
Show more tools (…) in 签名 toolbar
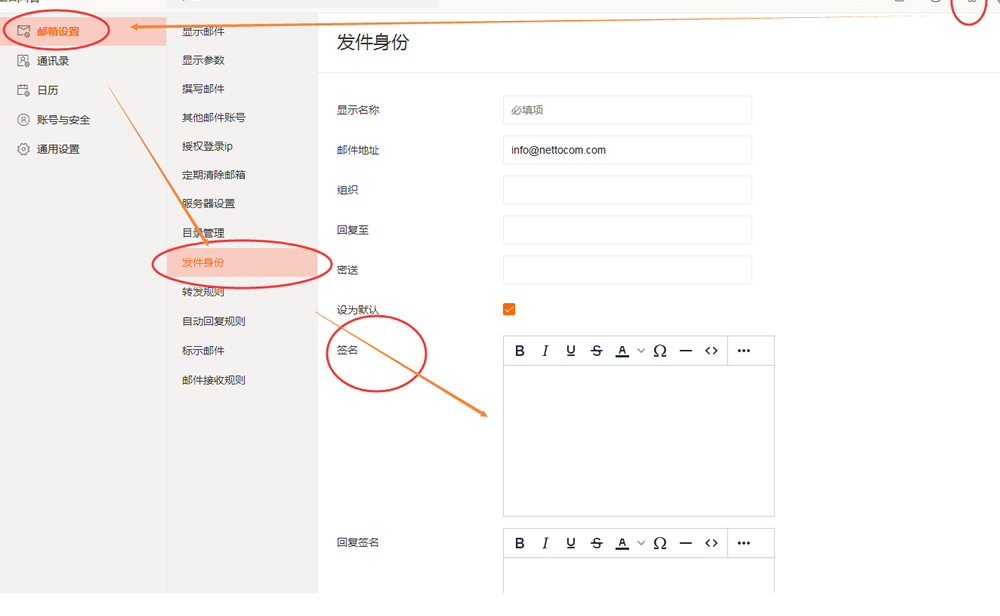coord(744,351)
